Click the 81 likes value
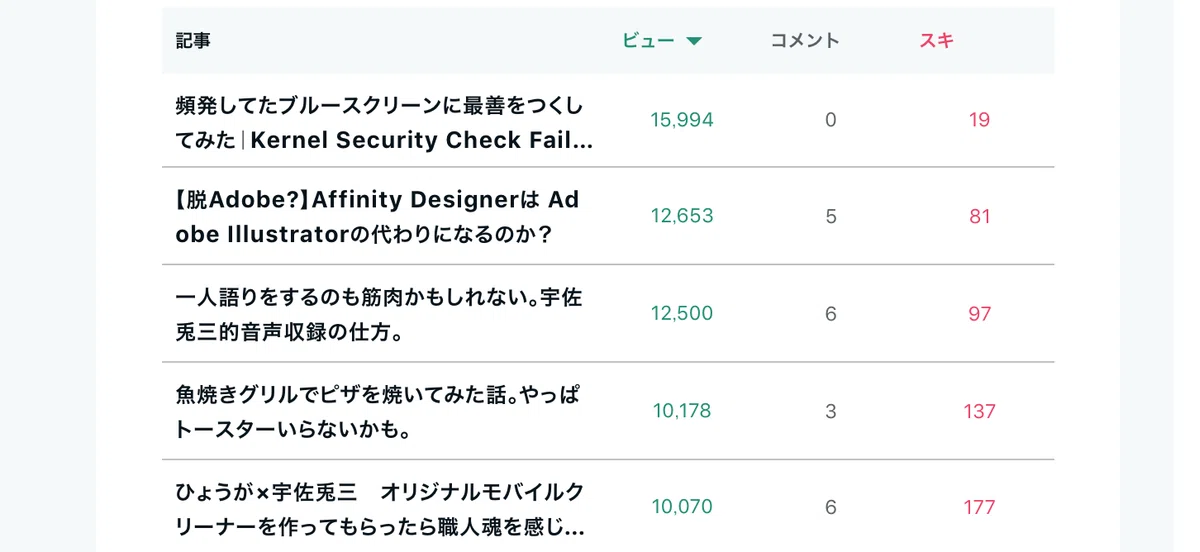Viewport: 1200px width, 552px height. (979, 216)
